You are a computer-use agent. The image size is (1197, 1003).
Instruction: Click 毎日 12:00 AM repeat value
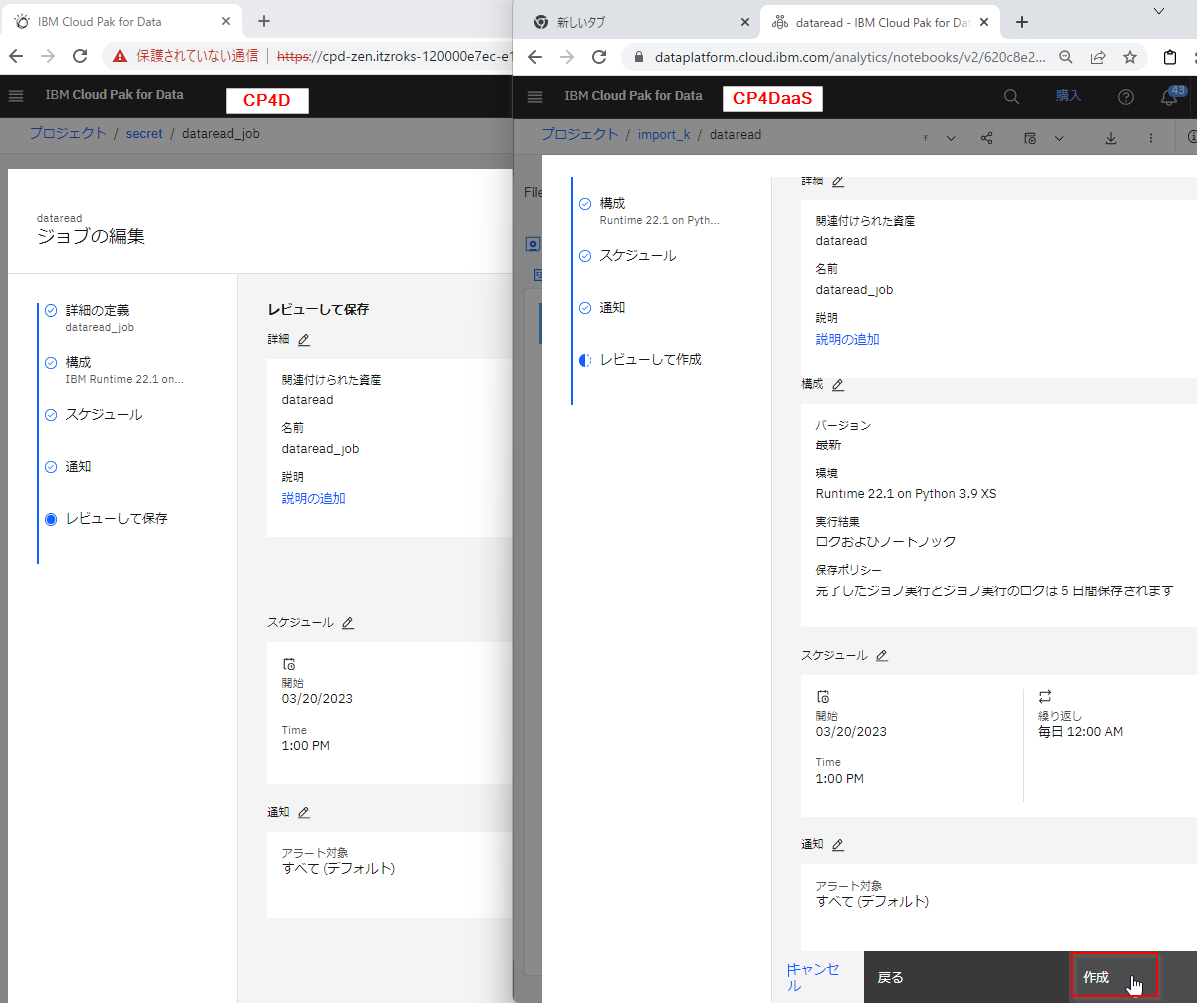tap(1080, 731)
